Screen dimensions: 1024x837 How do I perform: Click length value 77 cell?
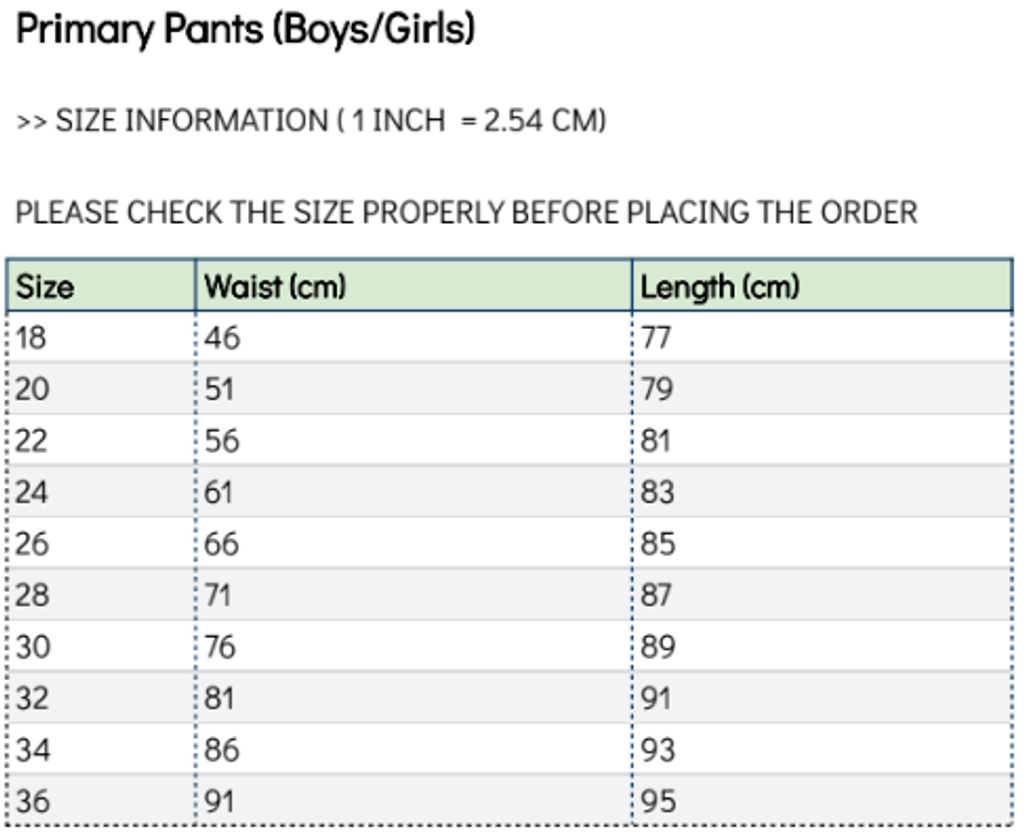point(657,337)
